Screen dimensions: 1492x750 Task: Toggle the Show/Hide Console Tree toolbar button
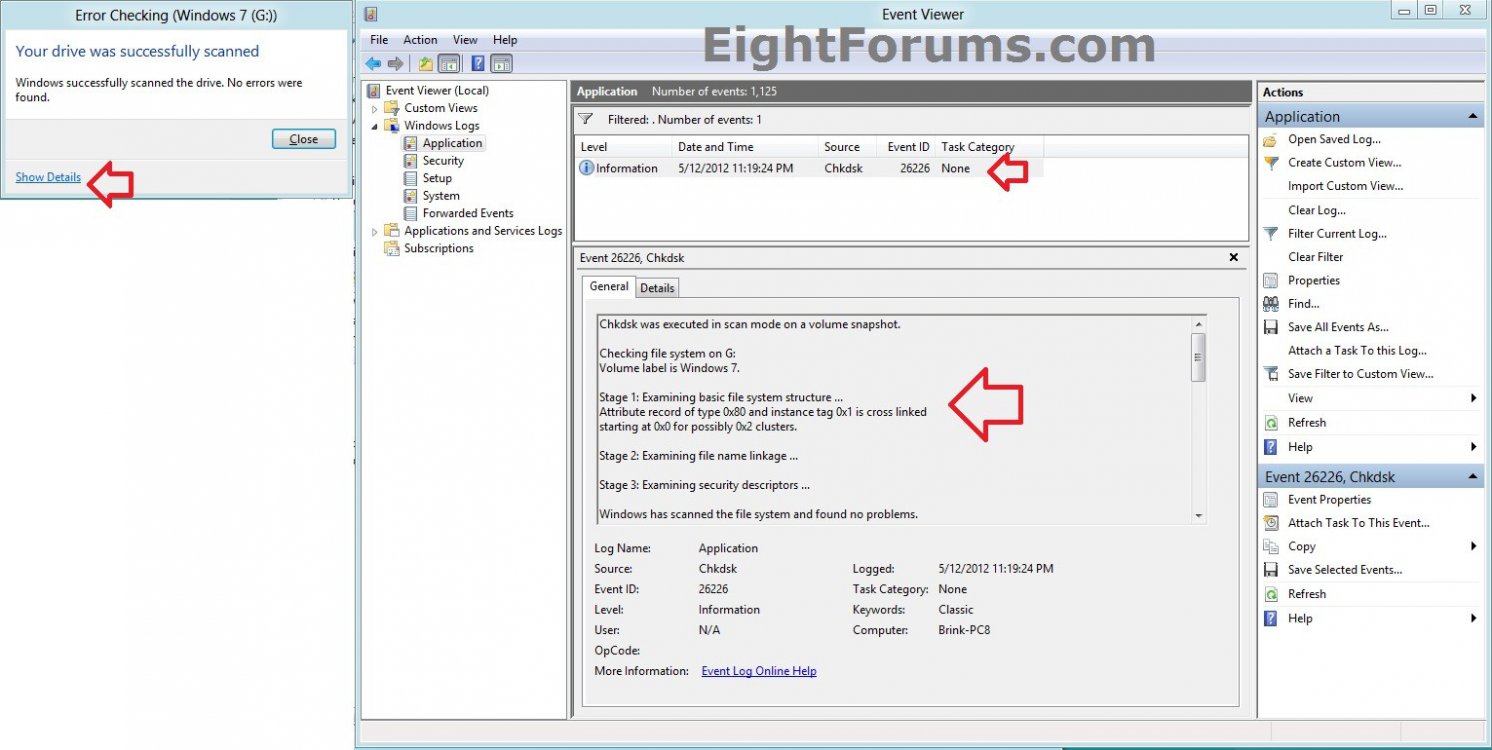[450, 64]
